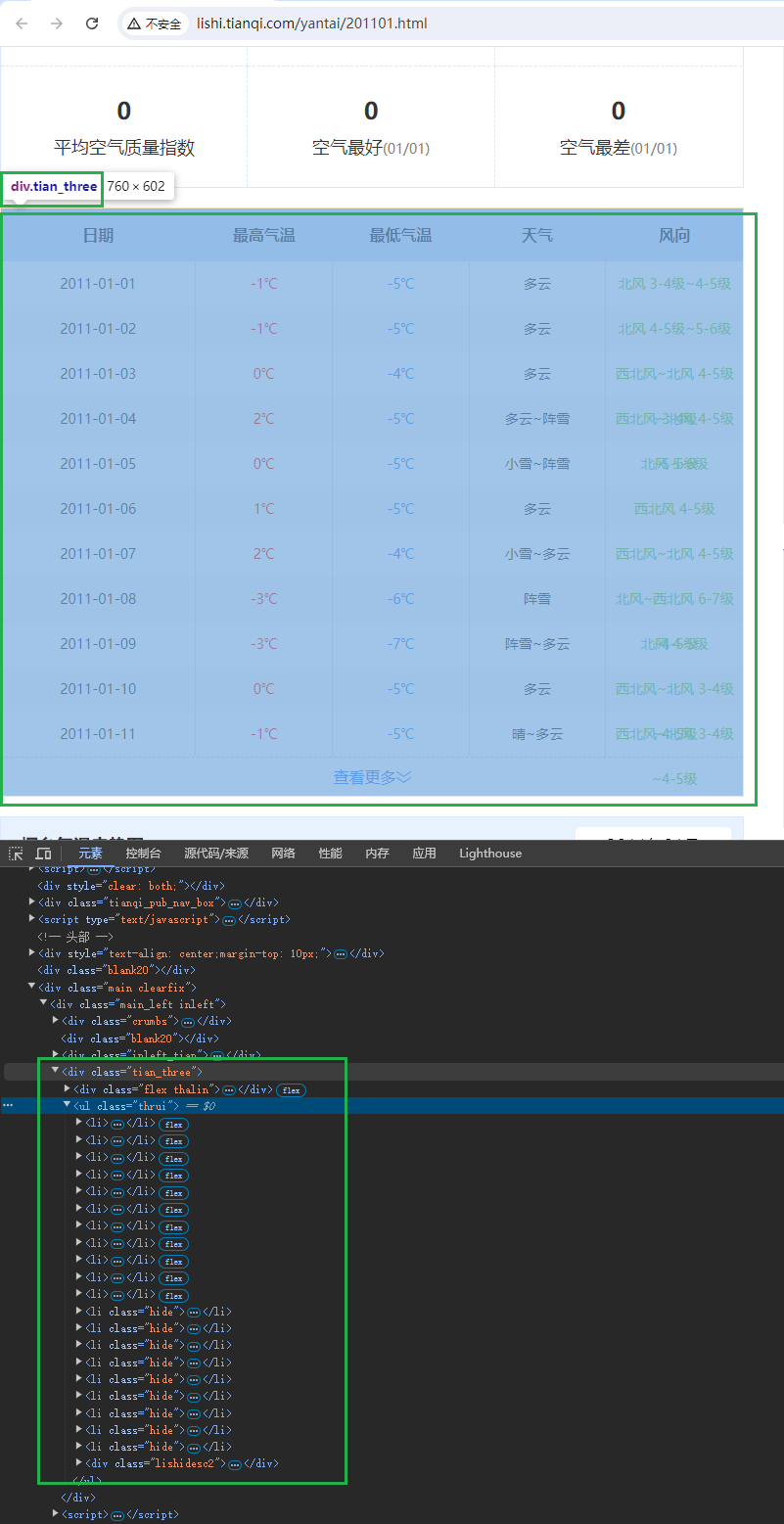Image resolution: width=784 pixels, height=1524 pixels.
Task: Go back to the previous page
Action: pos(22,23)
